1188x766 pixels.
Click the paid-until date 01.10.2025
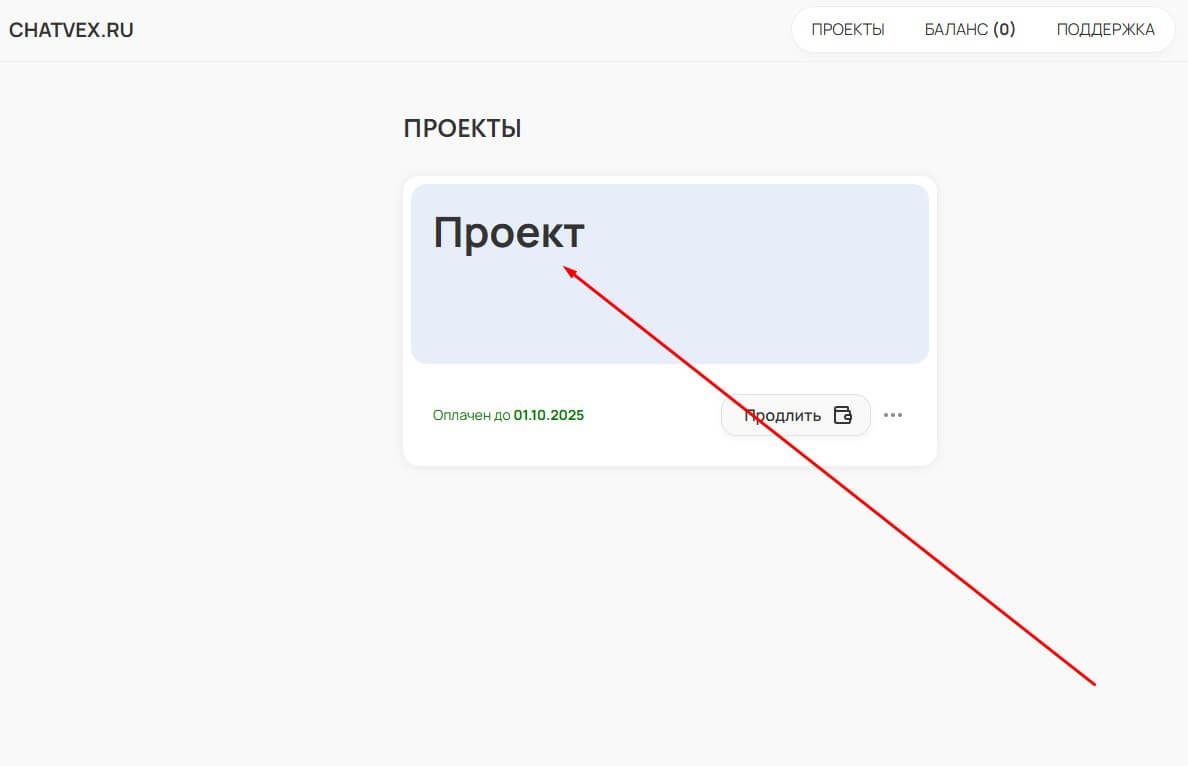[x=549, y=415]
